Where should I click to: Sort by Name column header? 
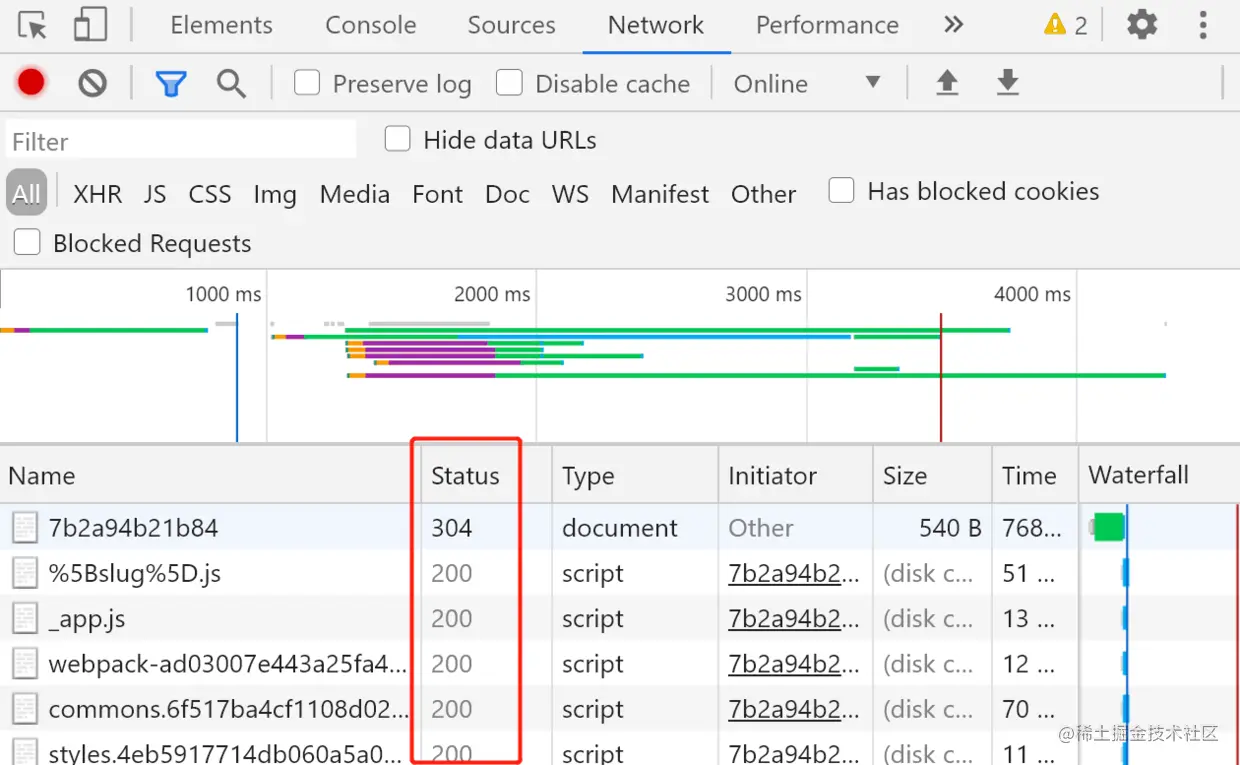click(x=210, y=476)
